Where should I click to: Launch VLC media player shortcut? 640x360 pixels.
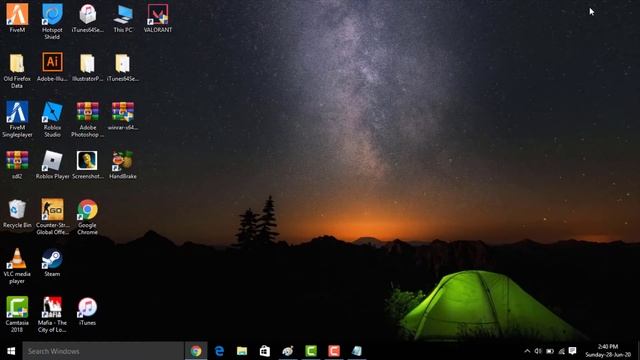click(x=17, y=265)
